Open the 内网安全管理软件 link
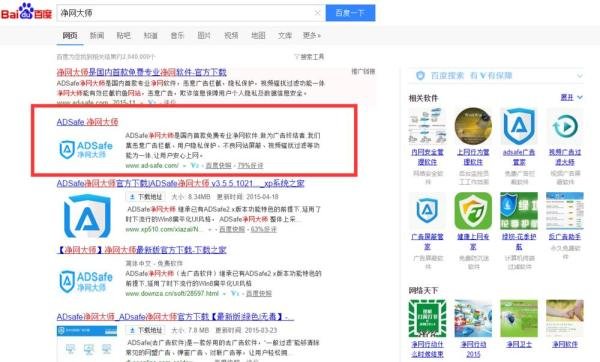Viewport: 600px width, 362px height. [427, 157]
